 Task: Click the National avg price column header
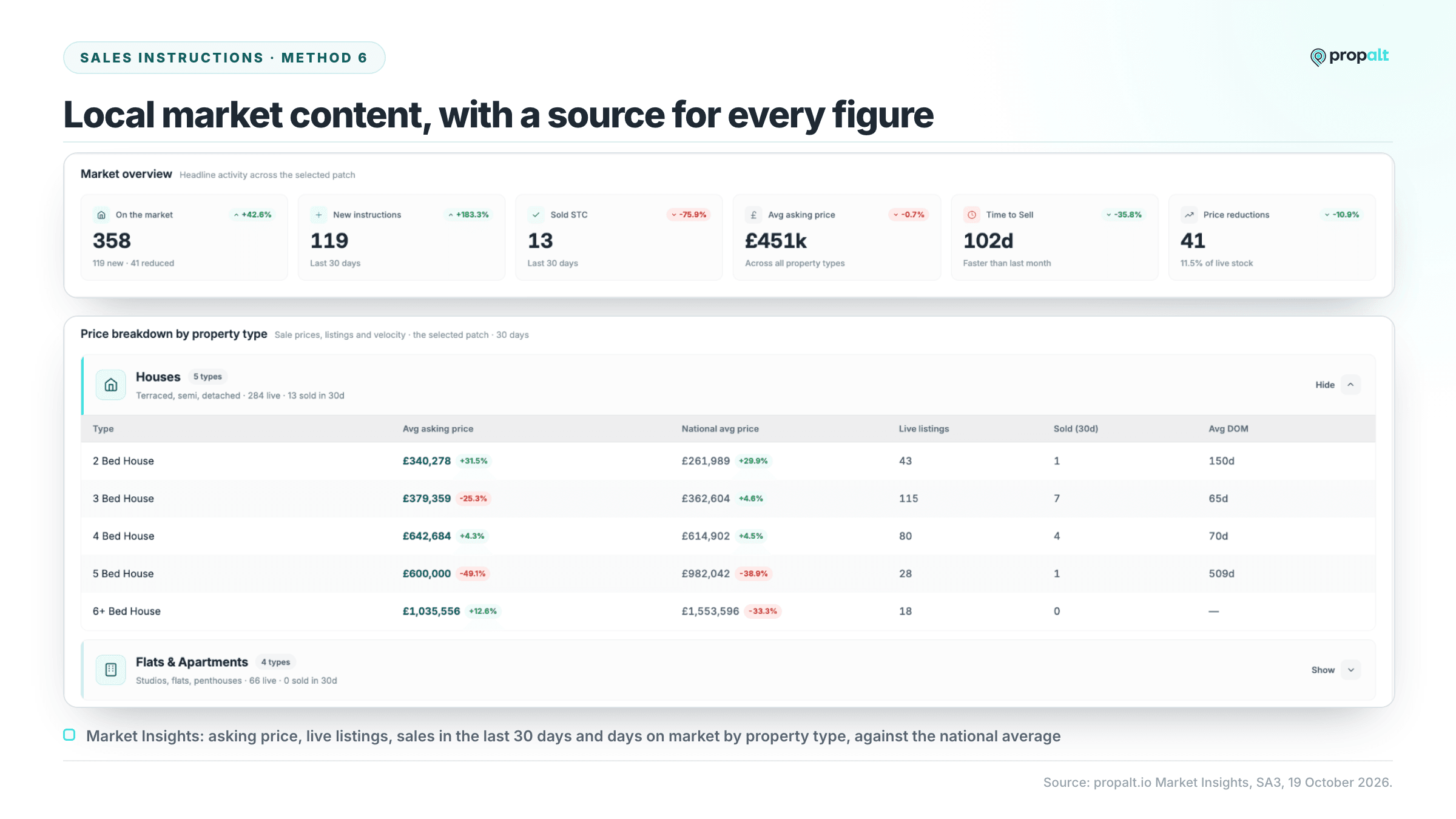click(720, 428)
